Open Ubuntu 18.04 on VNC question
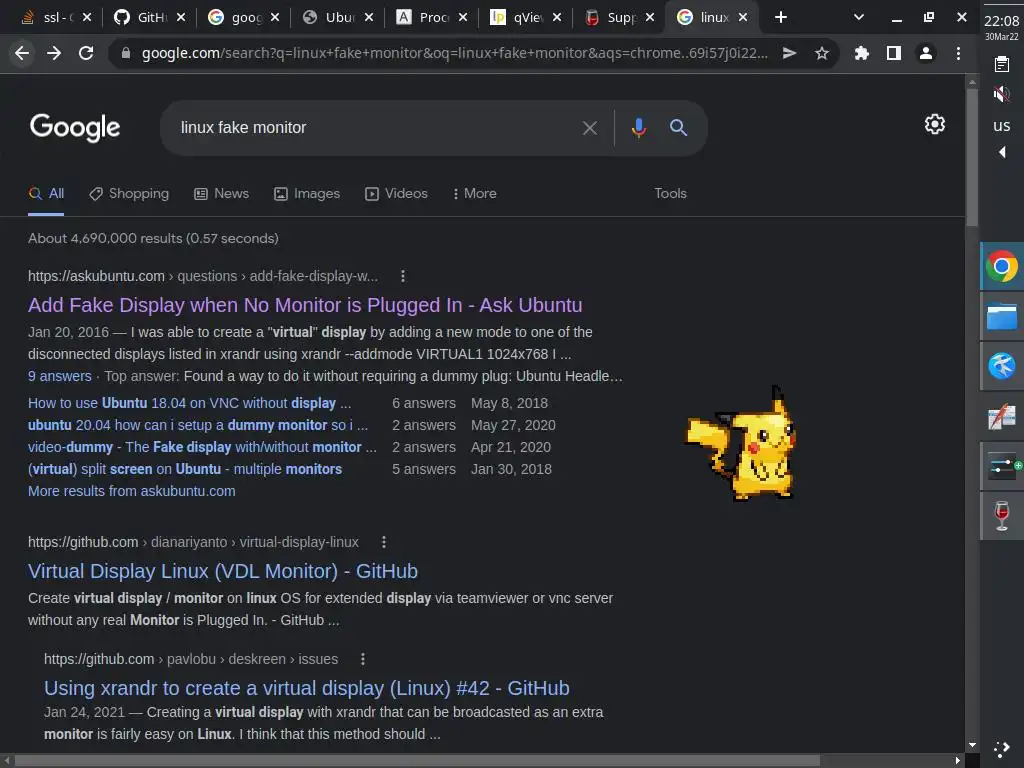 click(x=189, y=403)
